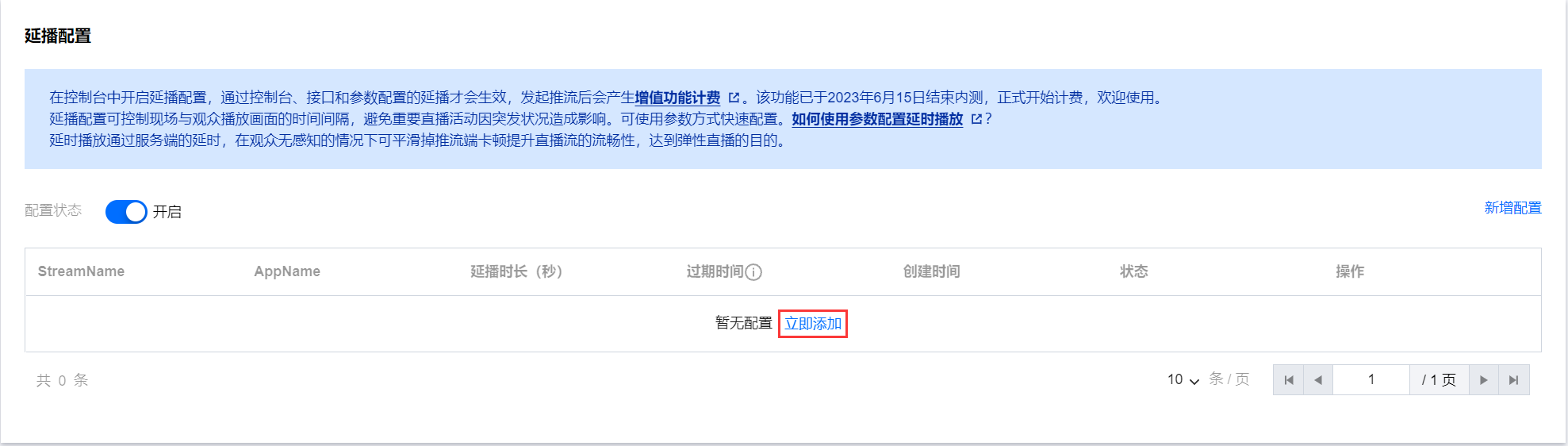Go to the first page arrow
The height and width of the screenshot is (446, 1568).
point(1288,380)
